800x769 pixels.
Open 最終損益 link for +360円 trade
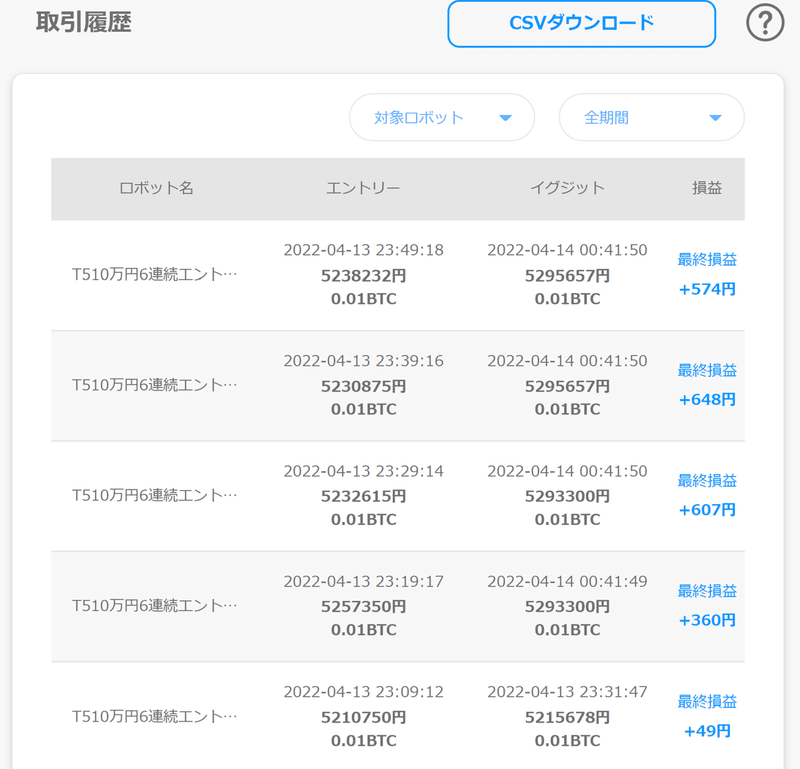pyautogui.click(x=707, y=591)
